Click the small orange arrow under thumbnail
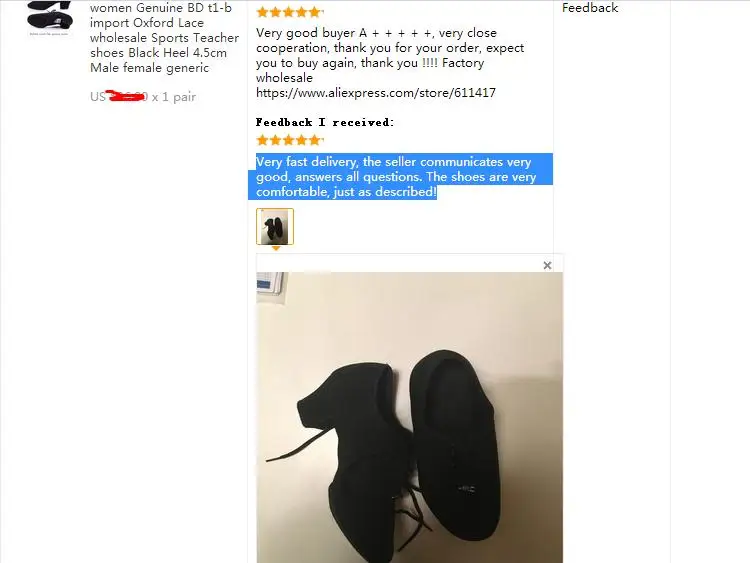Viewport: 750px width, 563px height. tap(276, 248)
